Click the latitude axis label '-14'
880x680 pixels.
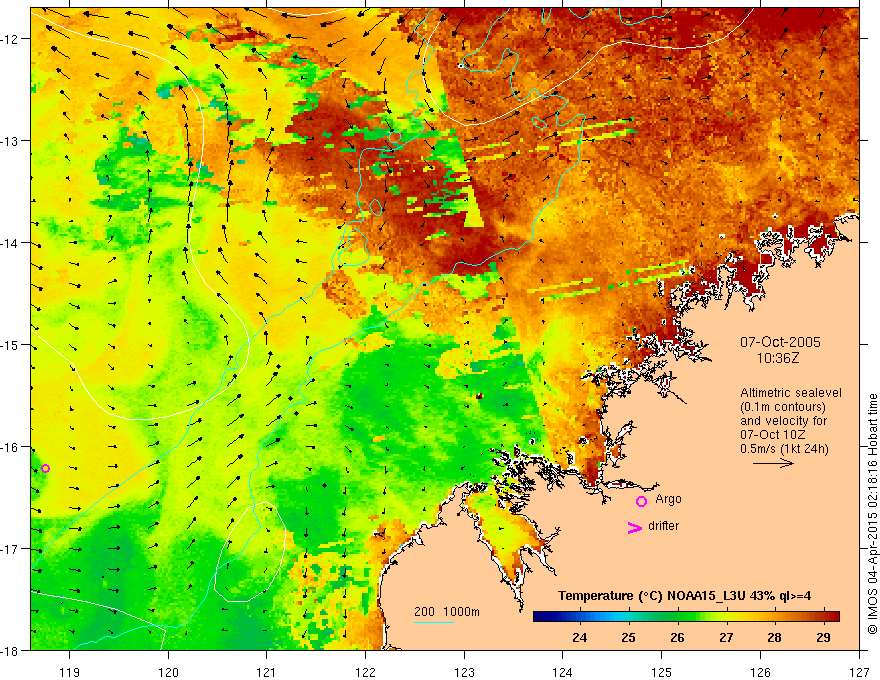pos(10,242)
